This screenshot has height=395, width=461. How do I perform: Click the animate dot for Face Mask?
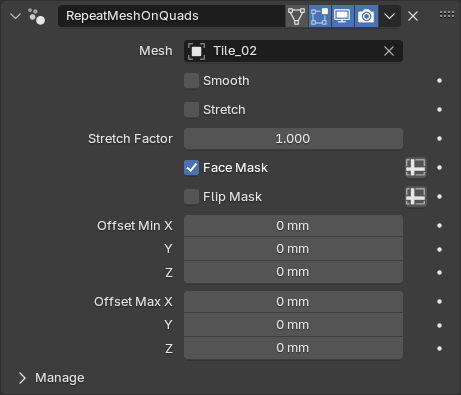pyautogui.click(x=439, y=168)
